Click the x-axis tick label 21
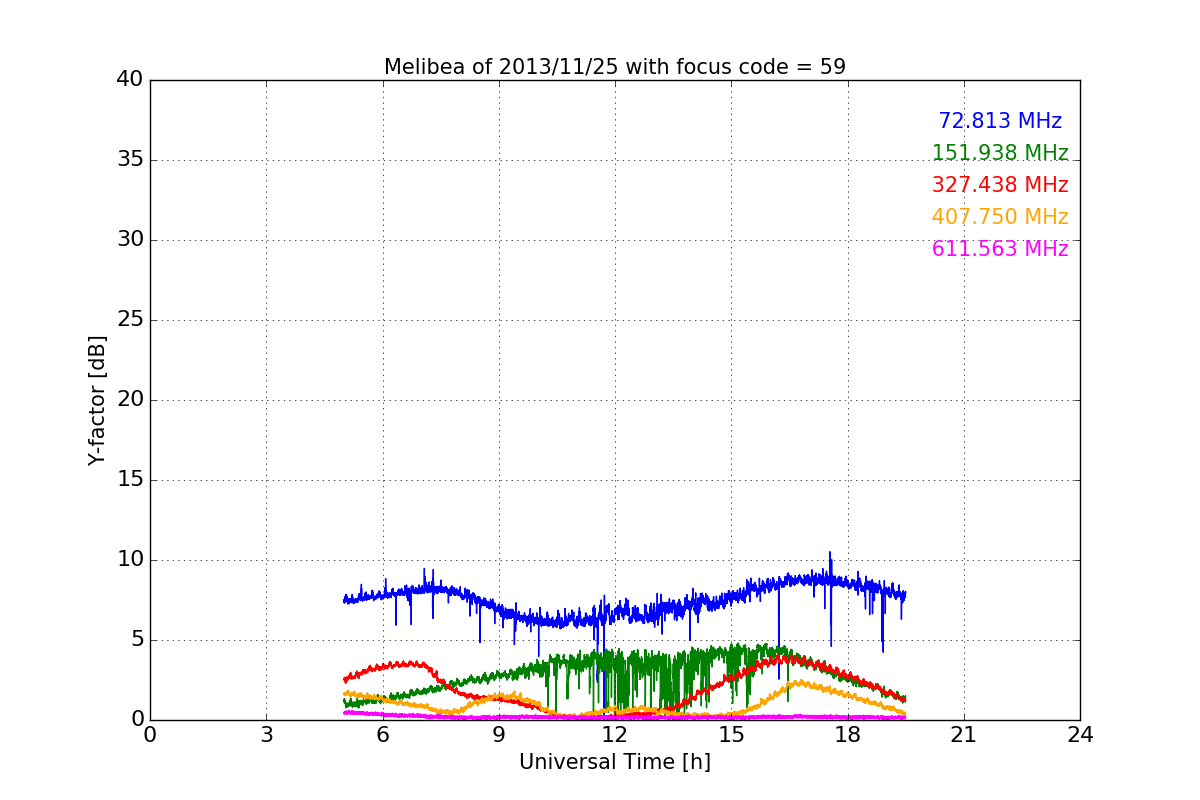 point(964,735)
